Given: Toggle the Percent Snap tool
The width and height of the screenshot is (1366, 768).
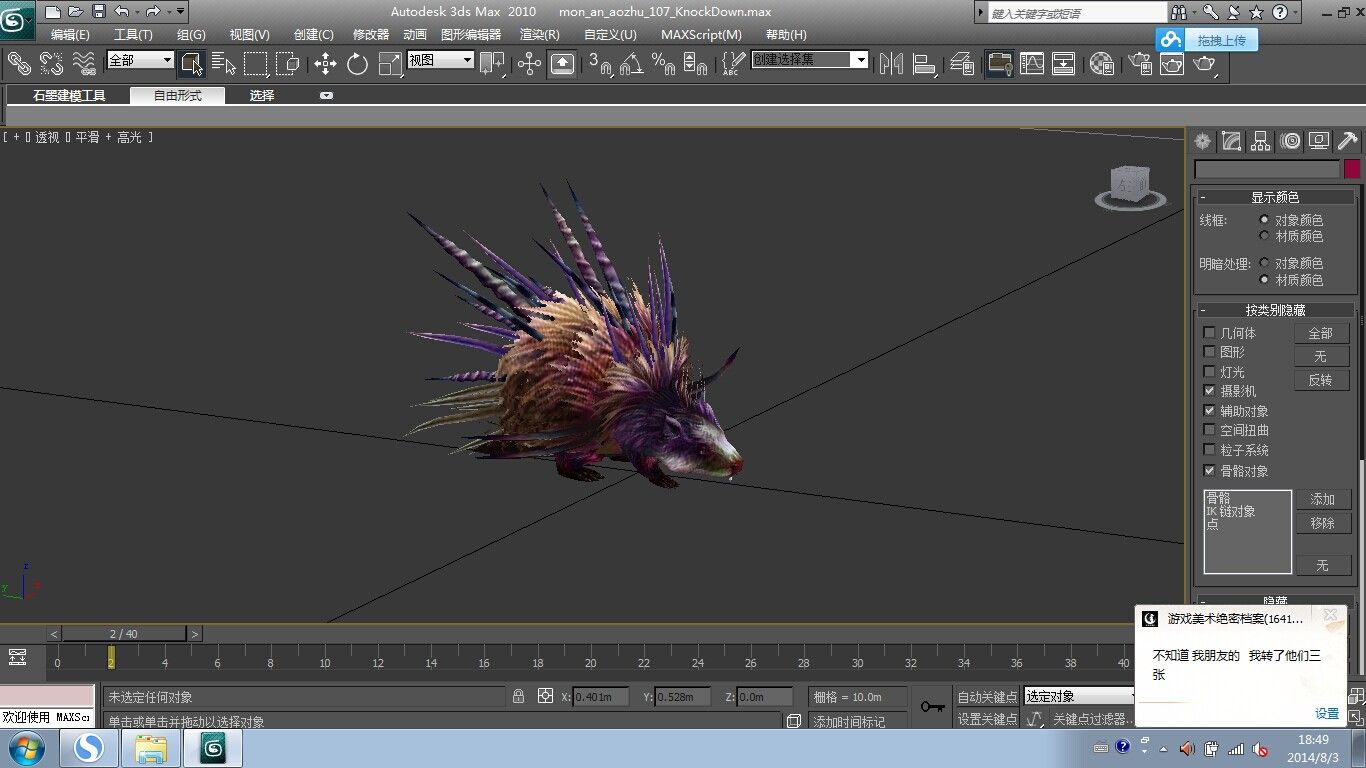Looking at the screenshot, I should 662,64.
